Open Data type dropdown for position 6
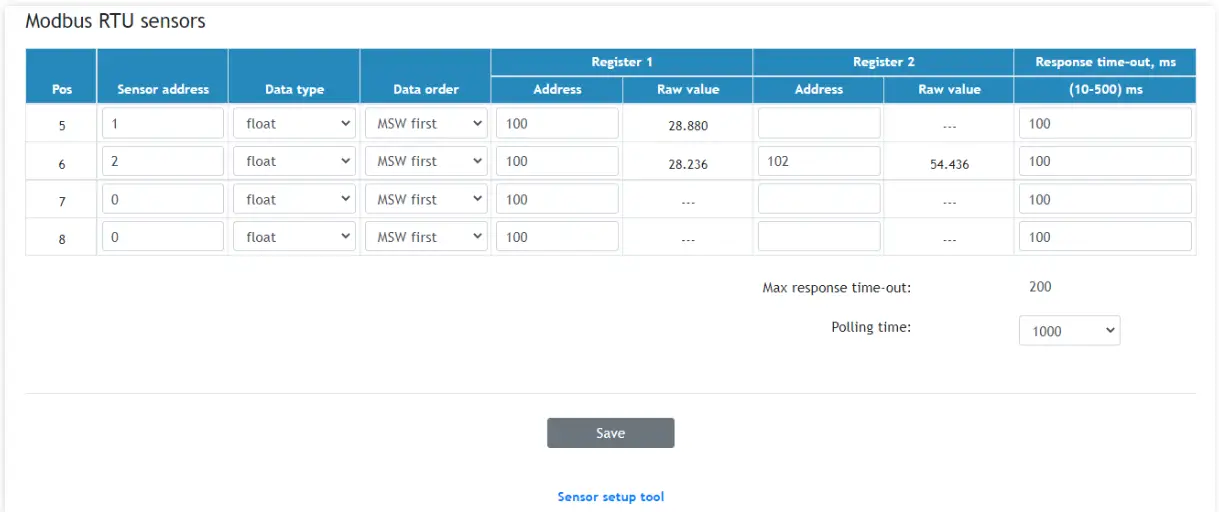This screenshot has height=512, width=1219. (295, 162)
